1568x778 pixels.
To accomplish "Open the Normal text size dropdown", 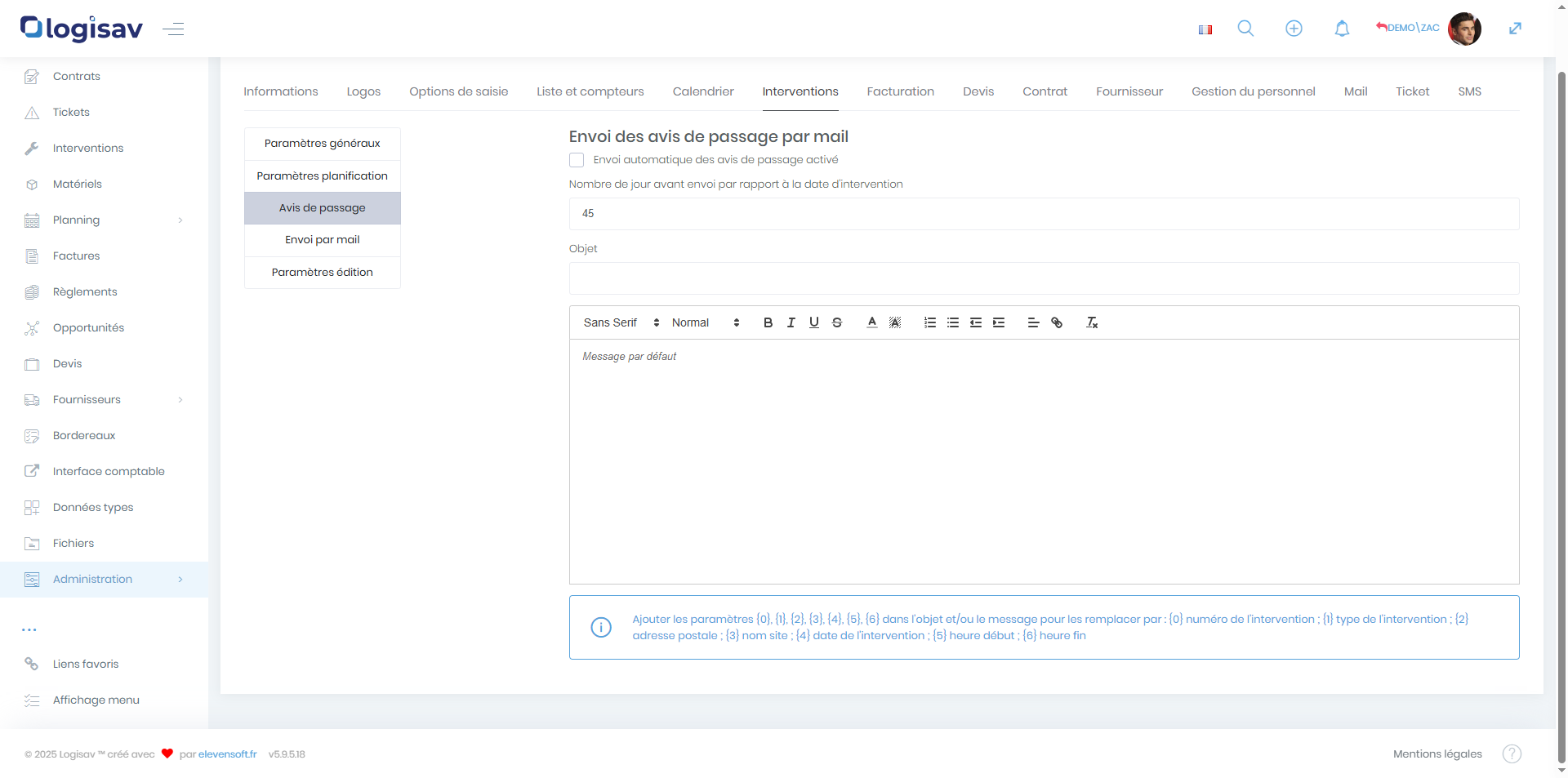I will pos(706,322).
